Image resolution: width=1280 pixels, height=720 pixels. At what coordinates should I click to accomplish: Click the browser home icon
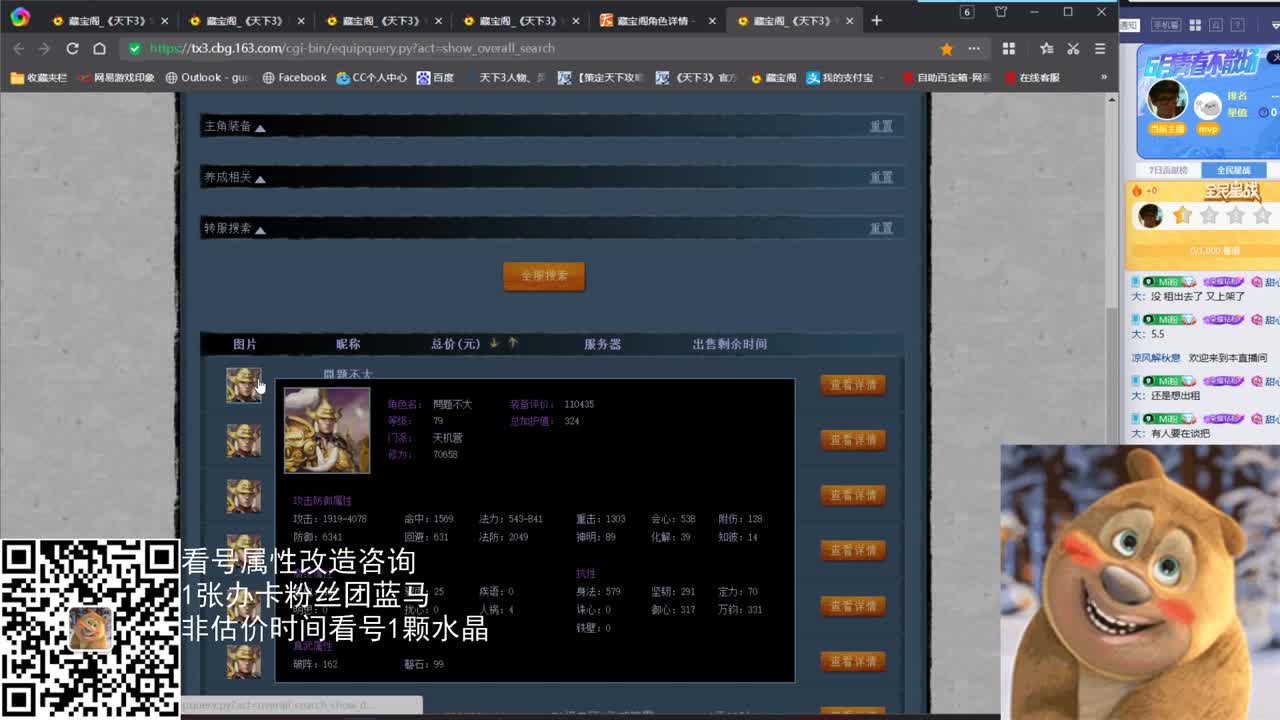(x=99, y=47)
